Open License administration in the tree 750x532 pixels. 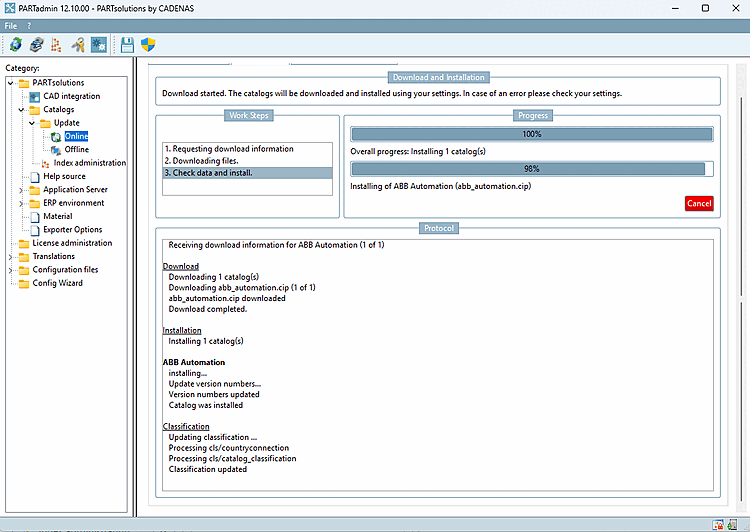(x=72, y=243)
